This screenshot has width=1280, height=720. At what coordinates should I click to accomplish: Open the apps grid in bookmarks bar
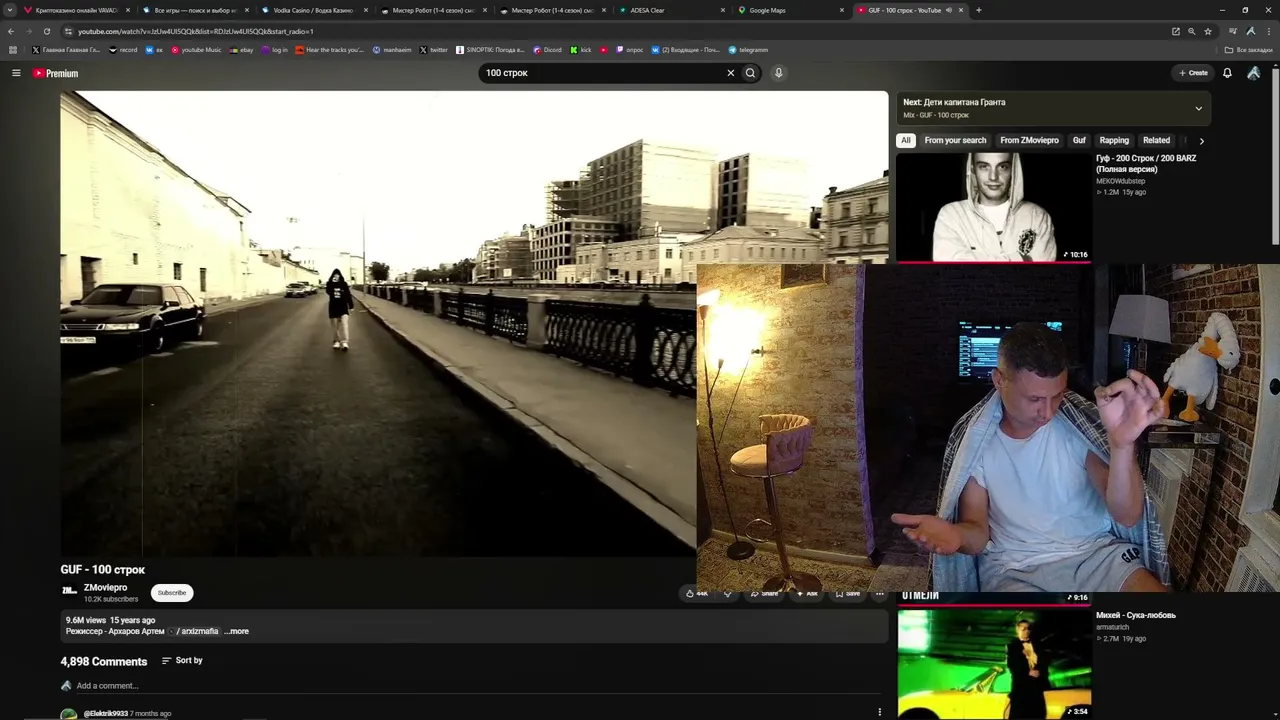[x=13, y=50]
